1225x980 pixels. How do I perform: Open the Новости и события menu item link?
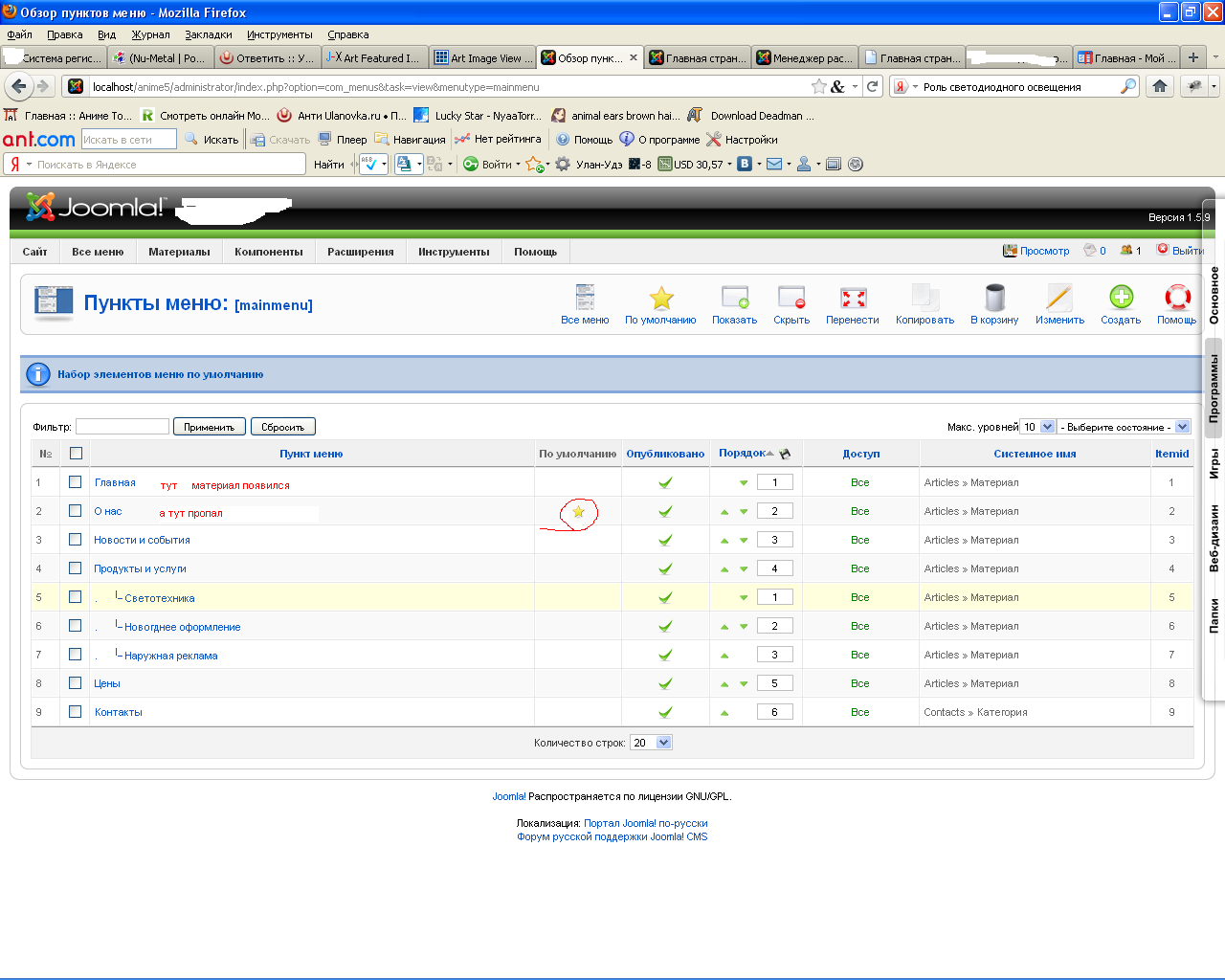pyautogui.click(x=142, y=540)
